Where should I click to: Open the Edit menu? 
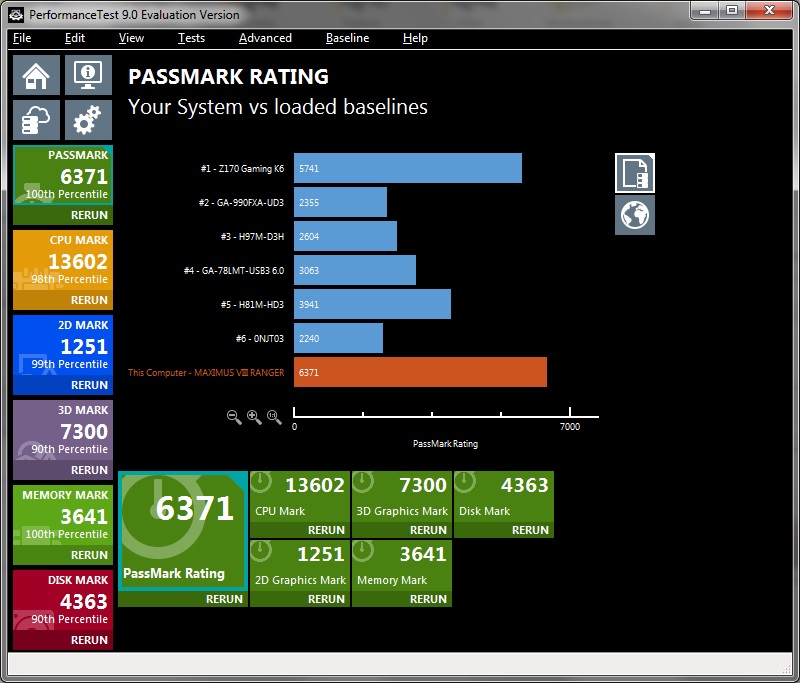(74, 38)
